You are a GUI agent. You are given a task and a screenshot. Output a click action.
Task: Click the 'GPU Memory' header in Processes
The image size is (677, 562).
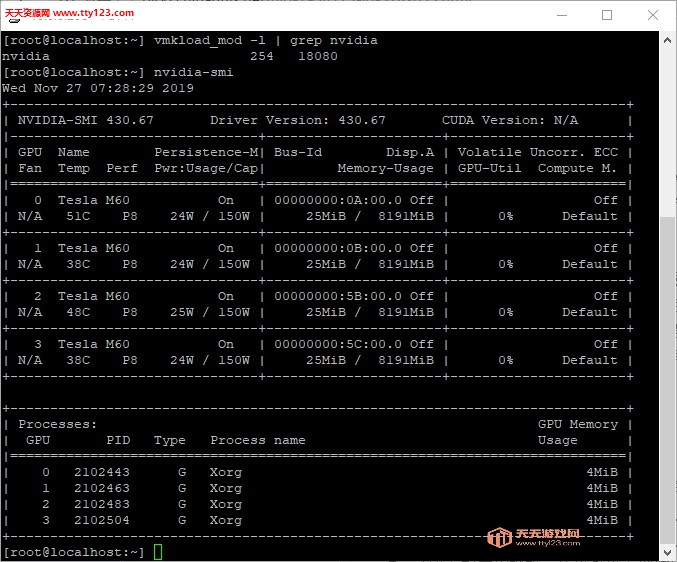[x=578, y=424]
